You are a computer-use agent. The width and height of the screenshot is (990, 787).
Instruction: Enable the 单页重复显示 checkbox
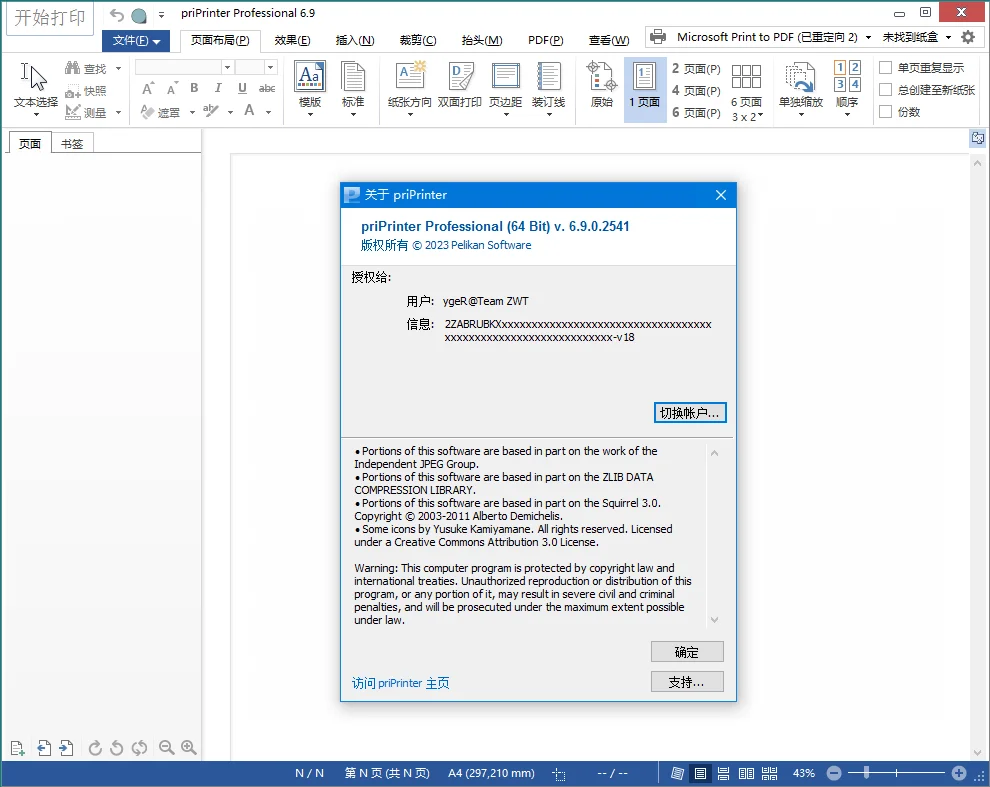click(884, 68)
